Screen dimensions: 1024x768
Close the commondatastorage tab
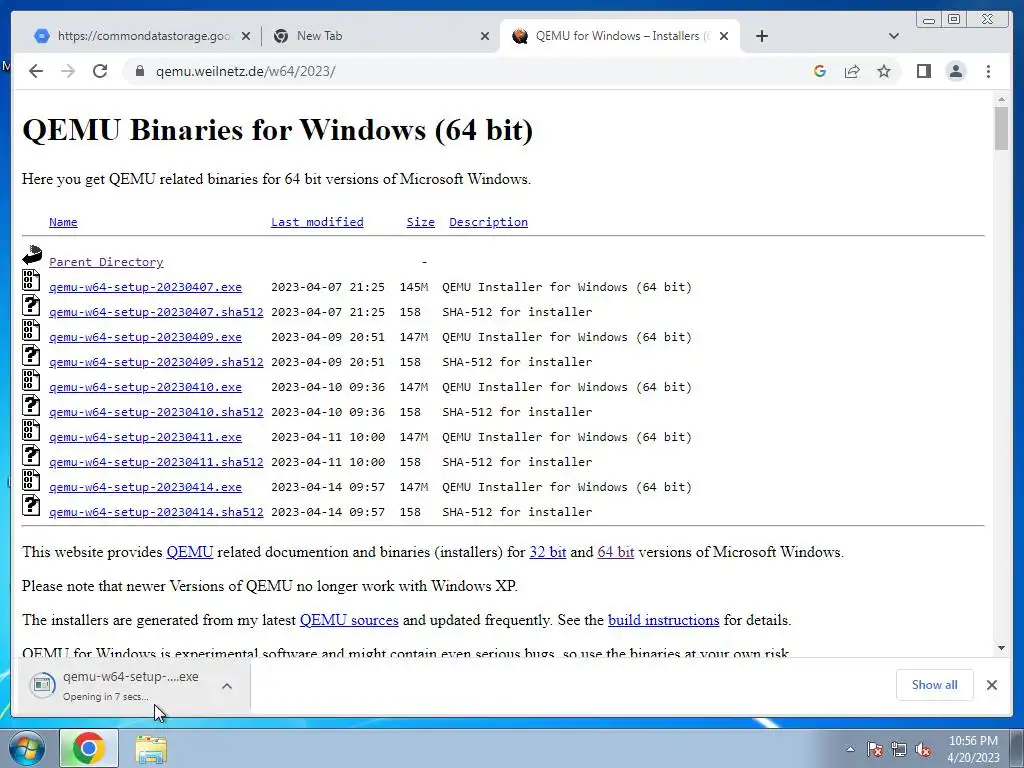(246, 36)
